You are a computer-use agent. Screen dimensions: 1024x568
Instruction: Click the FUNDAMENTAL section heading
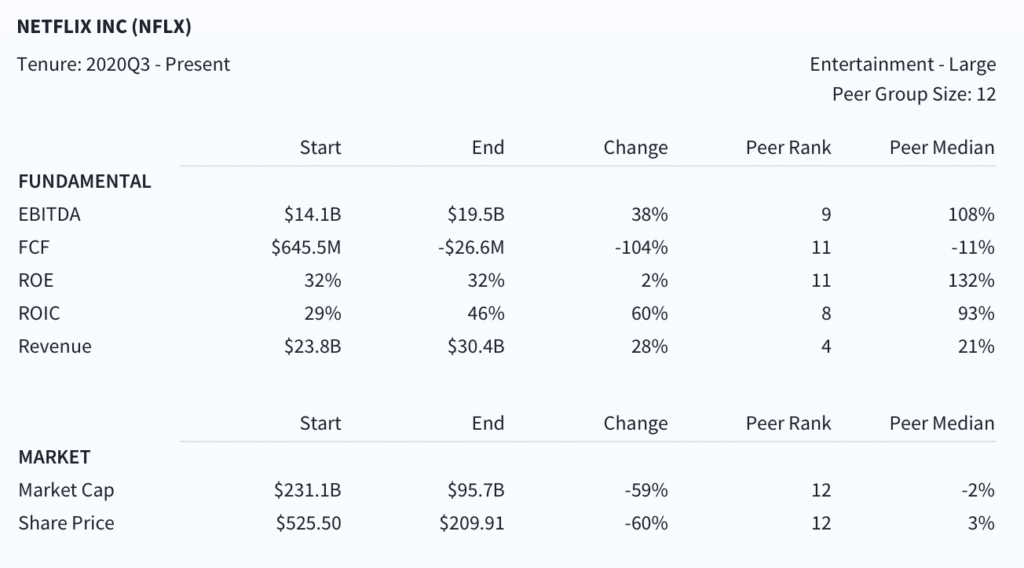pos(84,181)
